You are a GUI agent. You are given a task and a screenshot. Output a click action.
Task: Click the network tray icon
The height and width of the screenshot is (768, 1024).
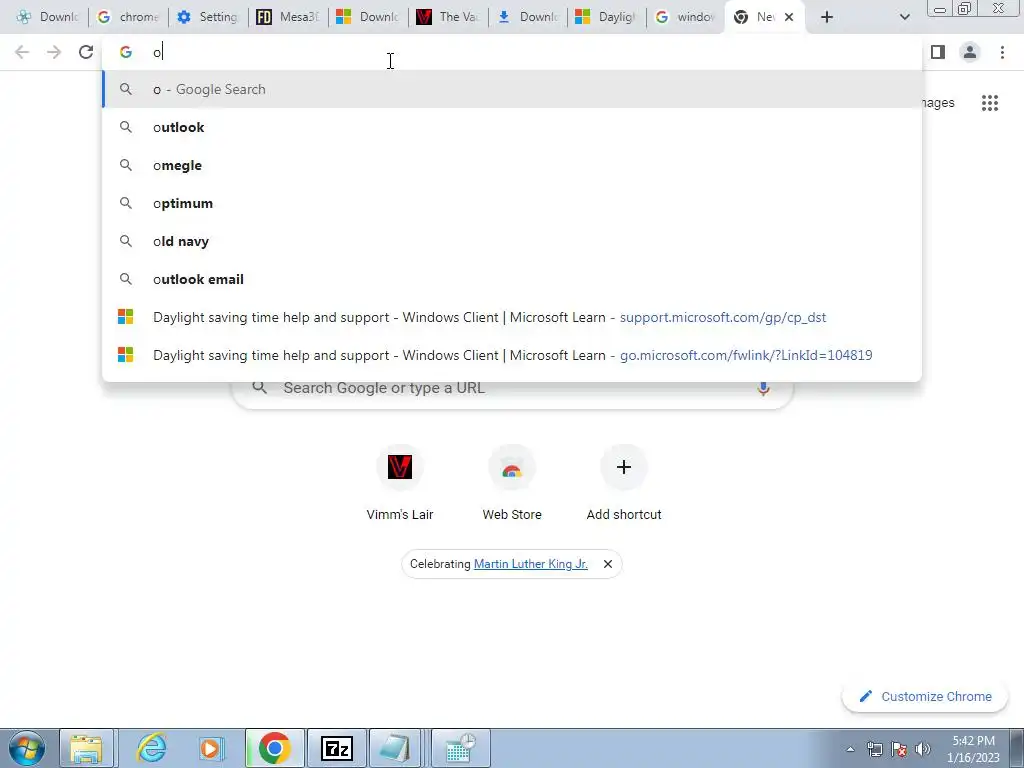(874, 749)
